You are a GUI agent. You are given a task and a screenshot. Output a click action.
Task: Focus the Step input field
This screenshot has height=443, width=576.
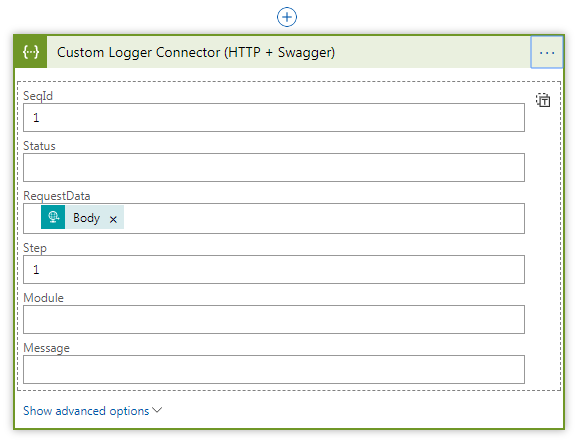[x=274, y=270]
